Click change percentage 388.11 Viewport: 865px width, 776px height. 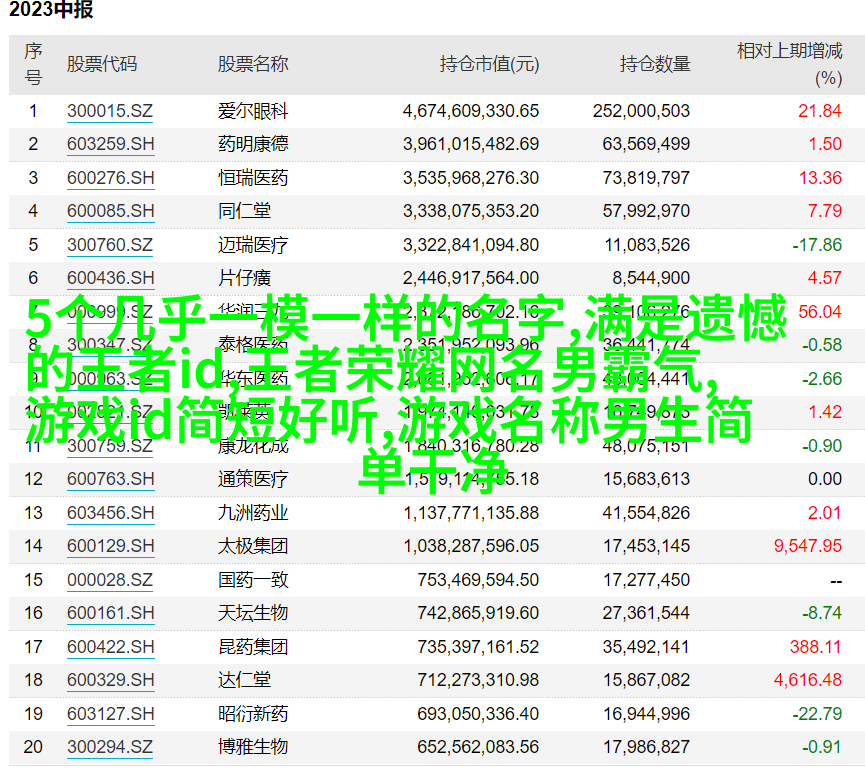pos(815,647)
